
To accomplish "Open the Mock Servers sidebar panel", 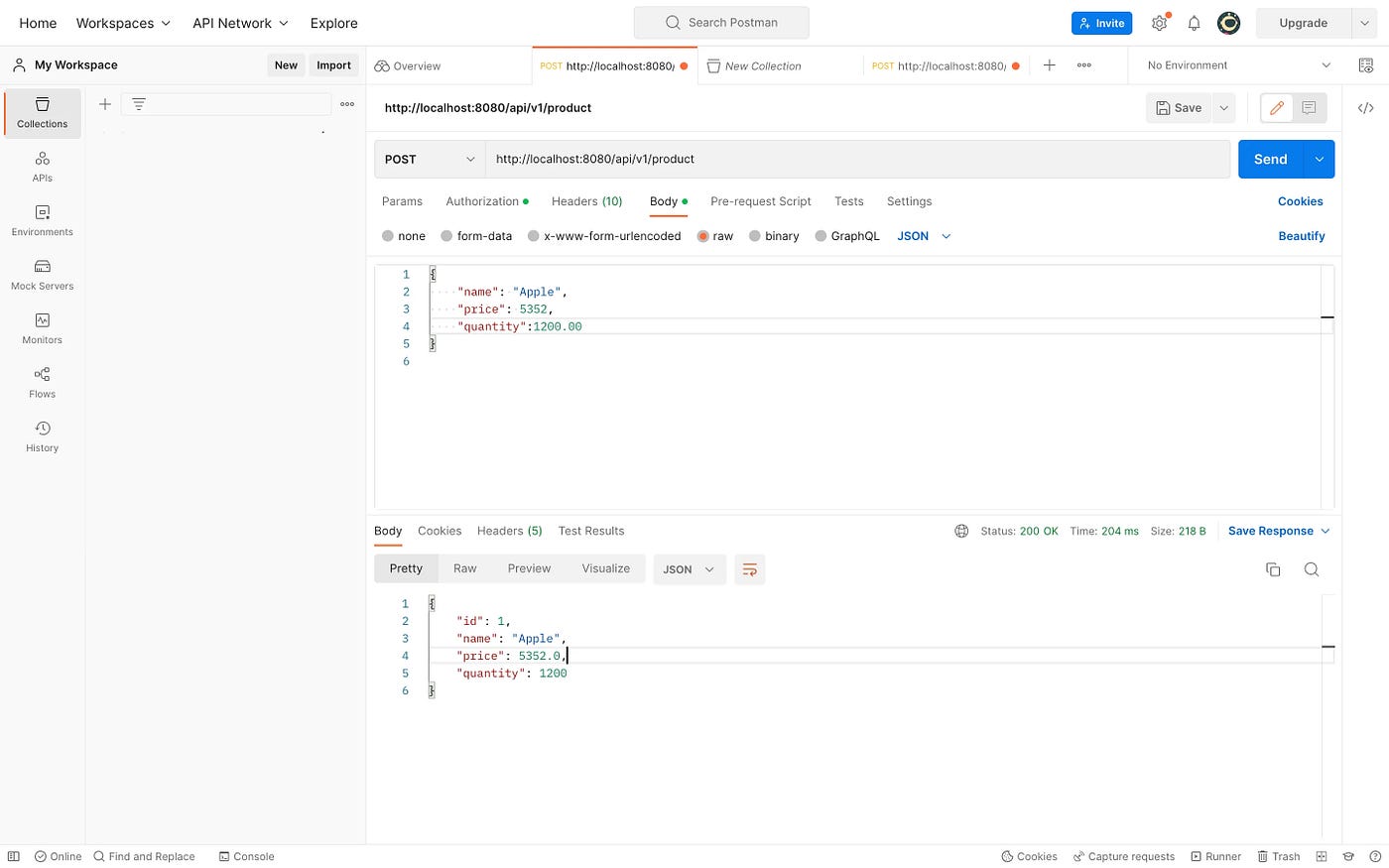I will pyautogui.click(x=43, y=275).
